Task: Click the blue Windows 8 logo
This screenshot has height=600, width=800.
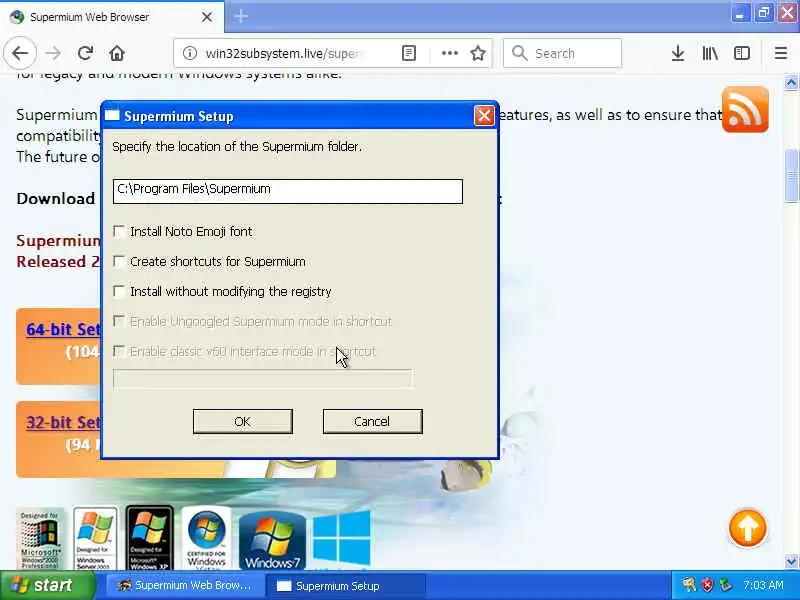Action: coord(342,538)
